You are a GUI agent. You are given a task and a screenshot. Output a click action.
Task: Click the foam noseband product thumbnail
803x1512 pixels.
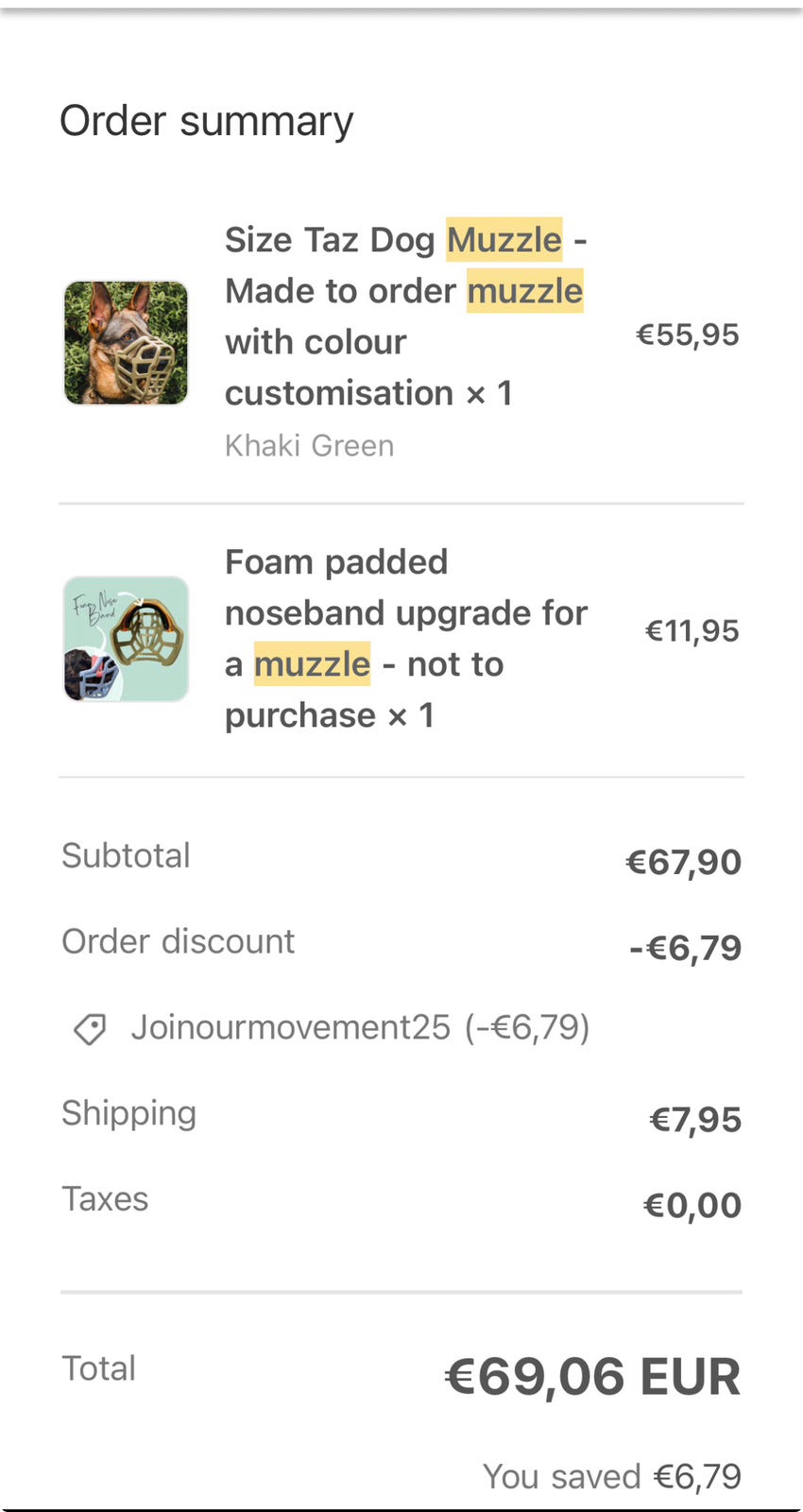(x=126, y=639)
